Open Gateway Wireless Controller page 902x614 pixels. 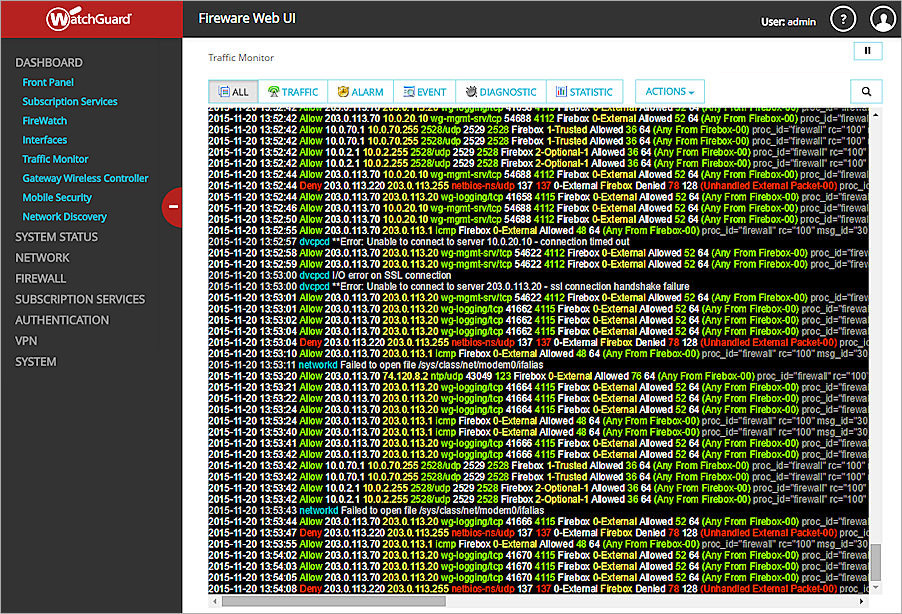[x=84, y=178]
